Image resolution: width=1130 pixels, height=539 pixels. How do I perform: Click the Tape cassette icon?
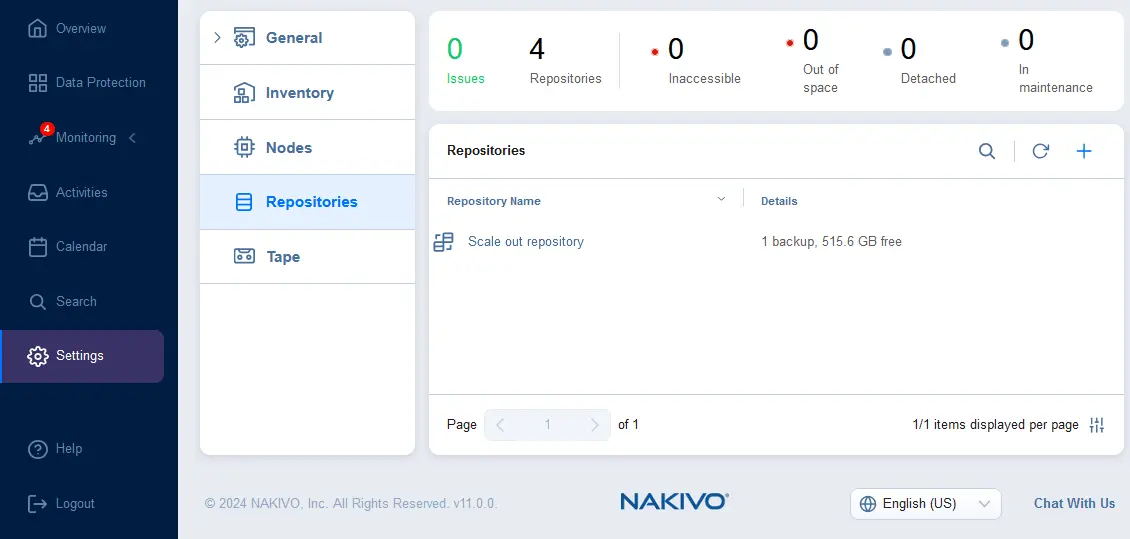pyautogui.click(x=244, y=257)
